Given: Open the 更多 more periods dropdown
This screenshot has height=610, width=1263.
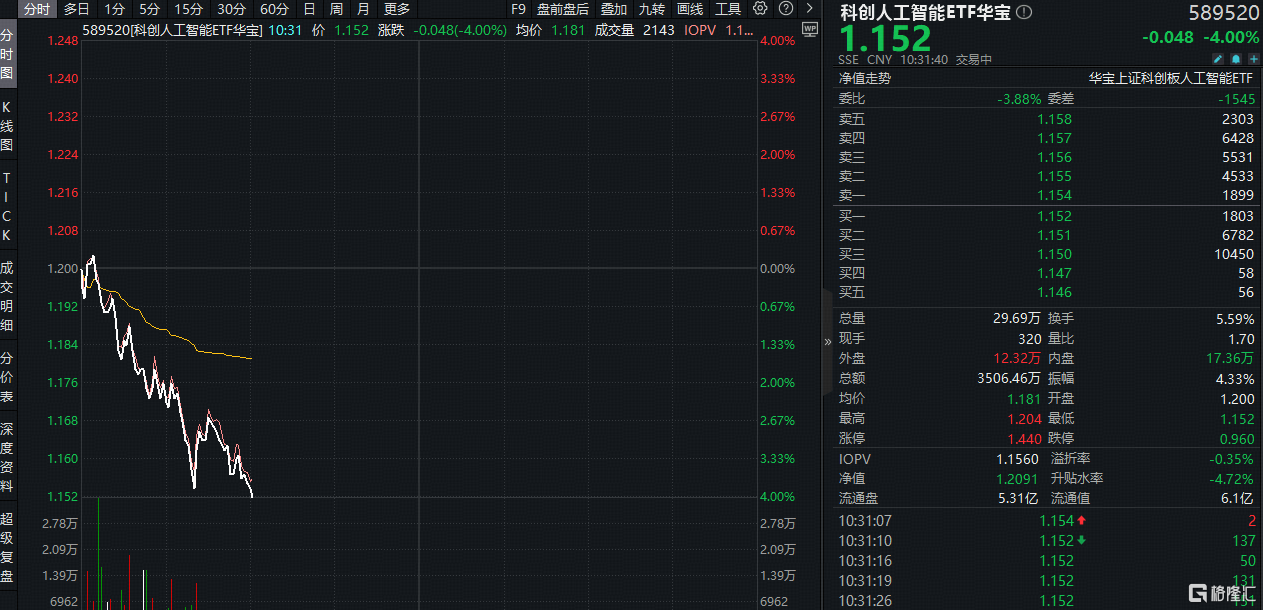Looking at the screenshot, I should pyautogui.click(x=397, y=9).
